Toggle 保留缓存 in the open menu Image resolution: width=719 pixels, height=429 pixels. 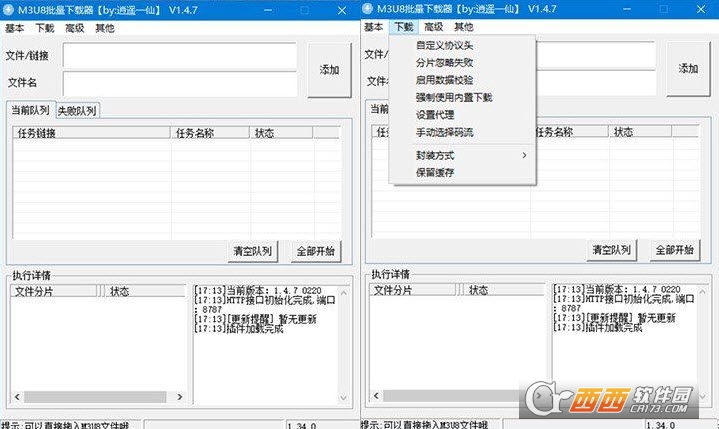pos(435,172)
